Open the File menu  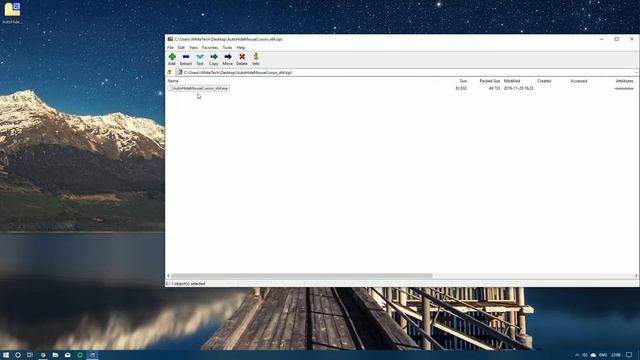[170, 48]
